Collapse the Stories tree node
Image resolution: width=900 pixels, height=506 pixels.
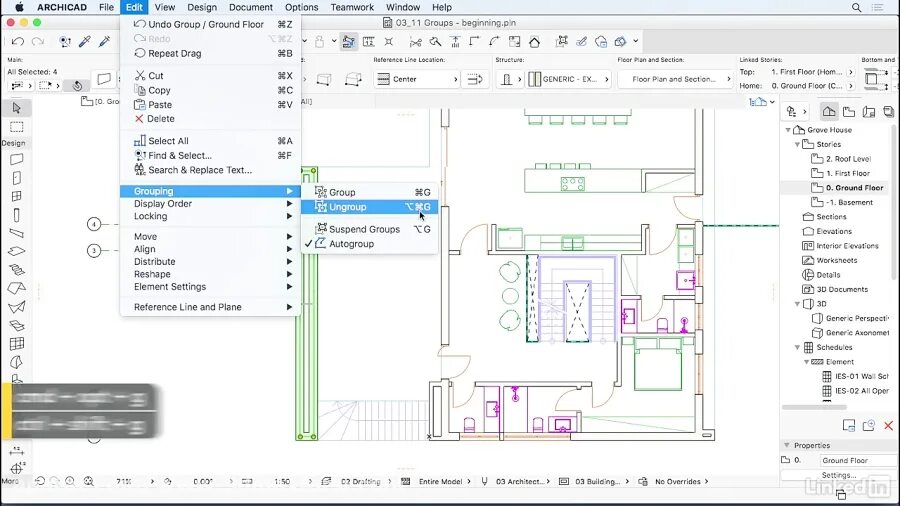click(x=797, y=145)
